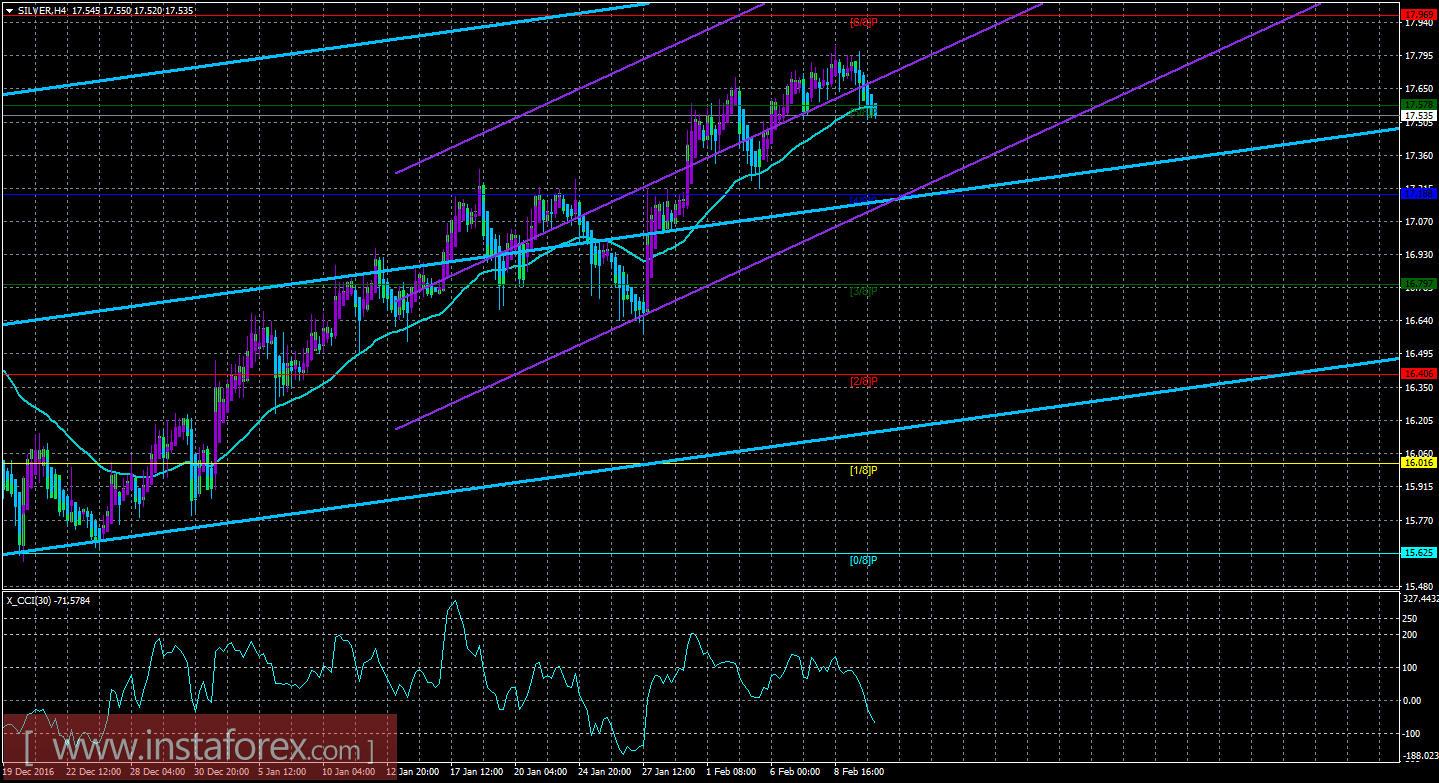Click the red 17.969 price tag

tap(1419, 16)
